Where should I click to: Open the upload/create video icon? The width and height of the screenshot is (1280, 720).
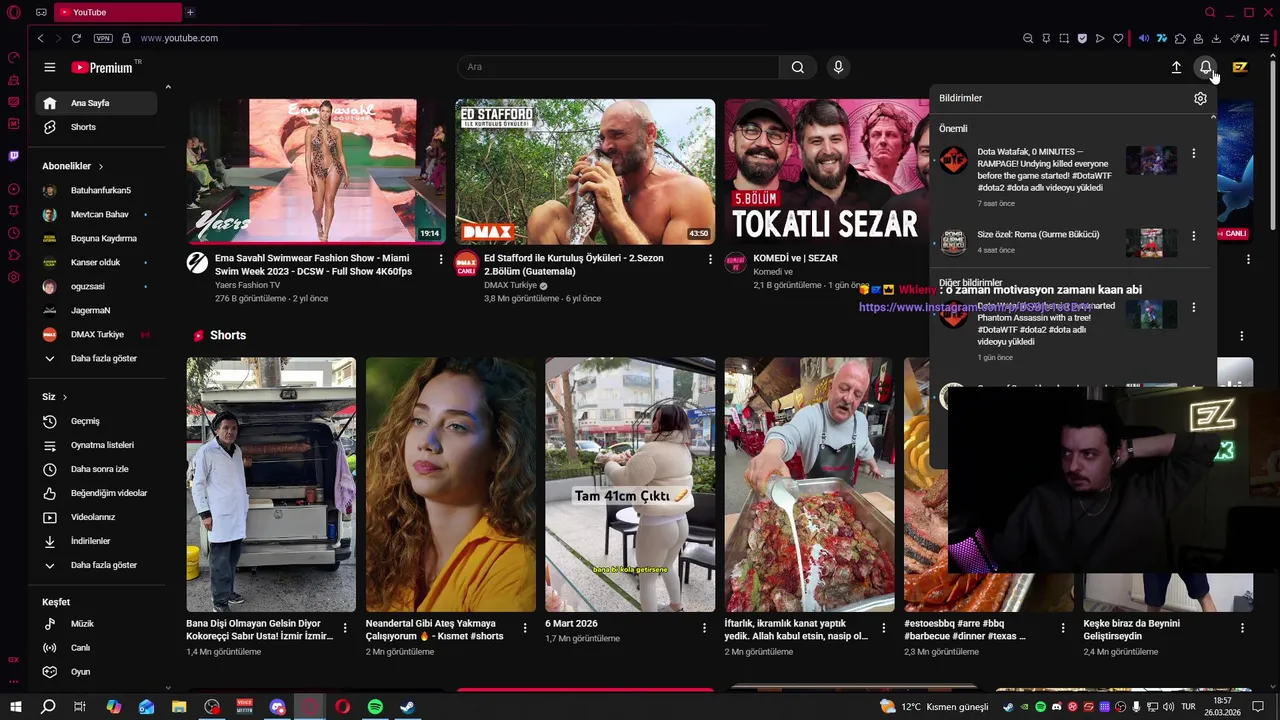1176,67
